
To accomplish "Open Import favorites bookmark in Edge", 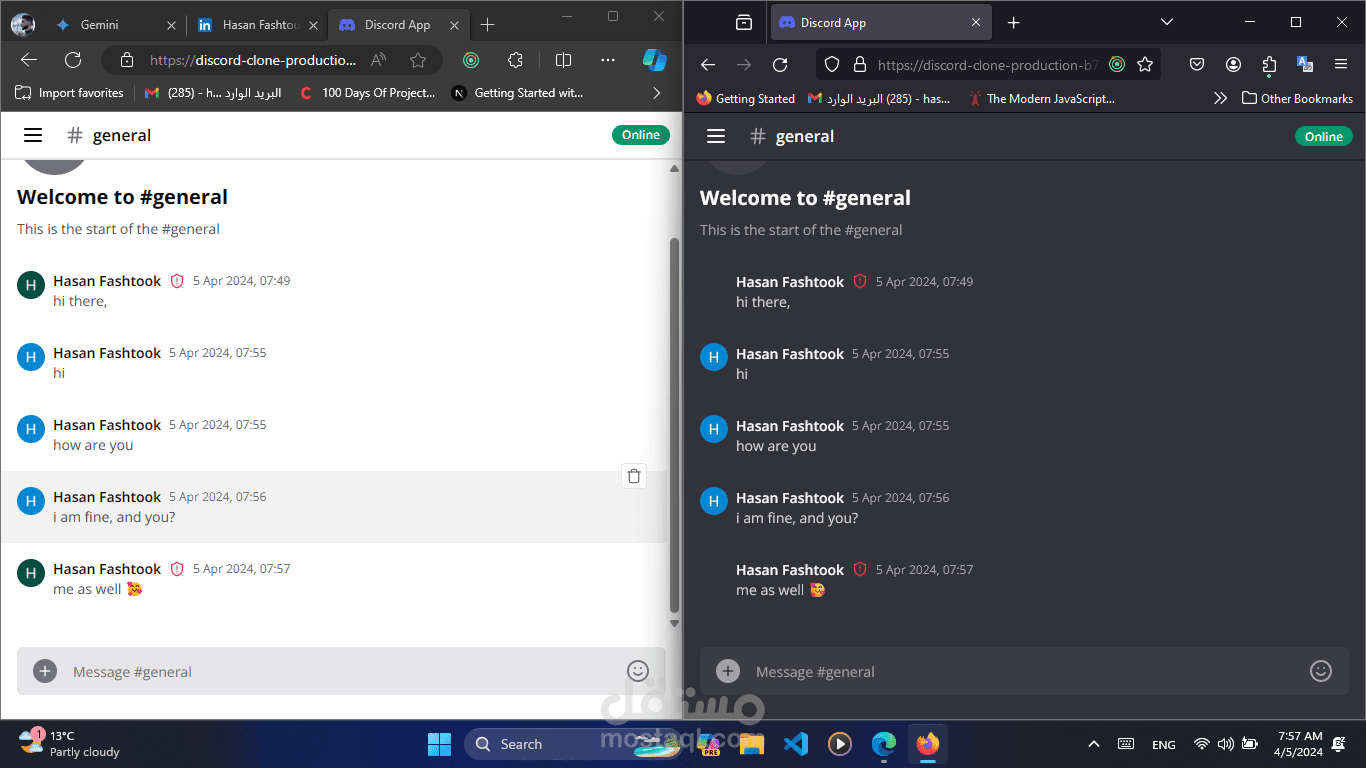I will (x=69, y=93).
